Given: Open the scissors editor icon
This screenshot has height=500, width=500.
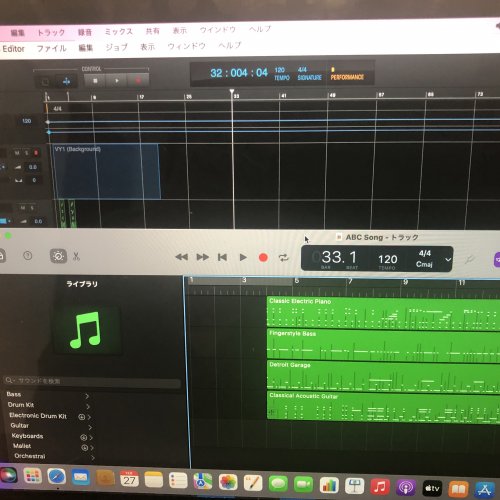Looking at the screenshot, I should tap(76, 256).
